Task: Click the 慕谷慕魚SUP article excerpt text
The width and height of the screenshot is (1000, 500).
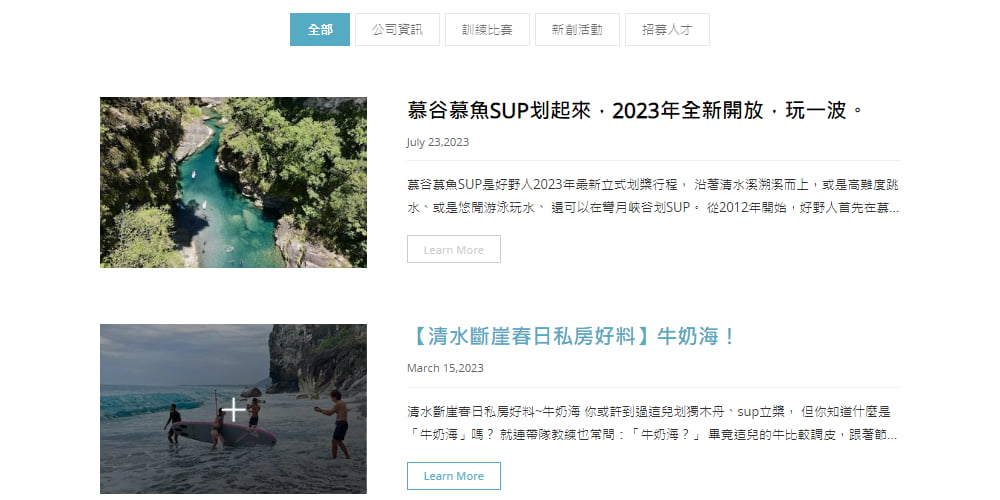Action: click(653, 196)
